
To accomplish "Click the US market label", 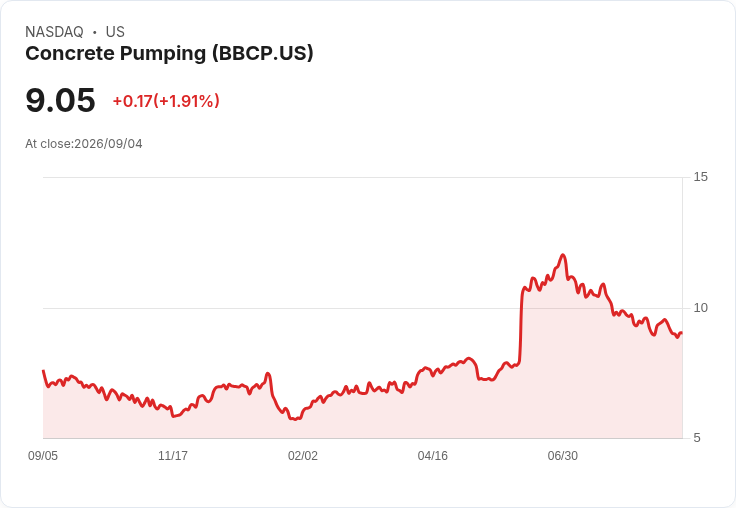I will tap(115, 32).
